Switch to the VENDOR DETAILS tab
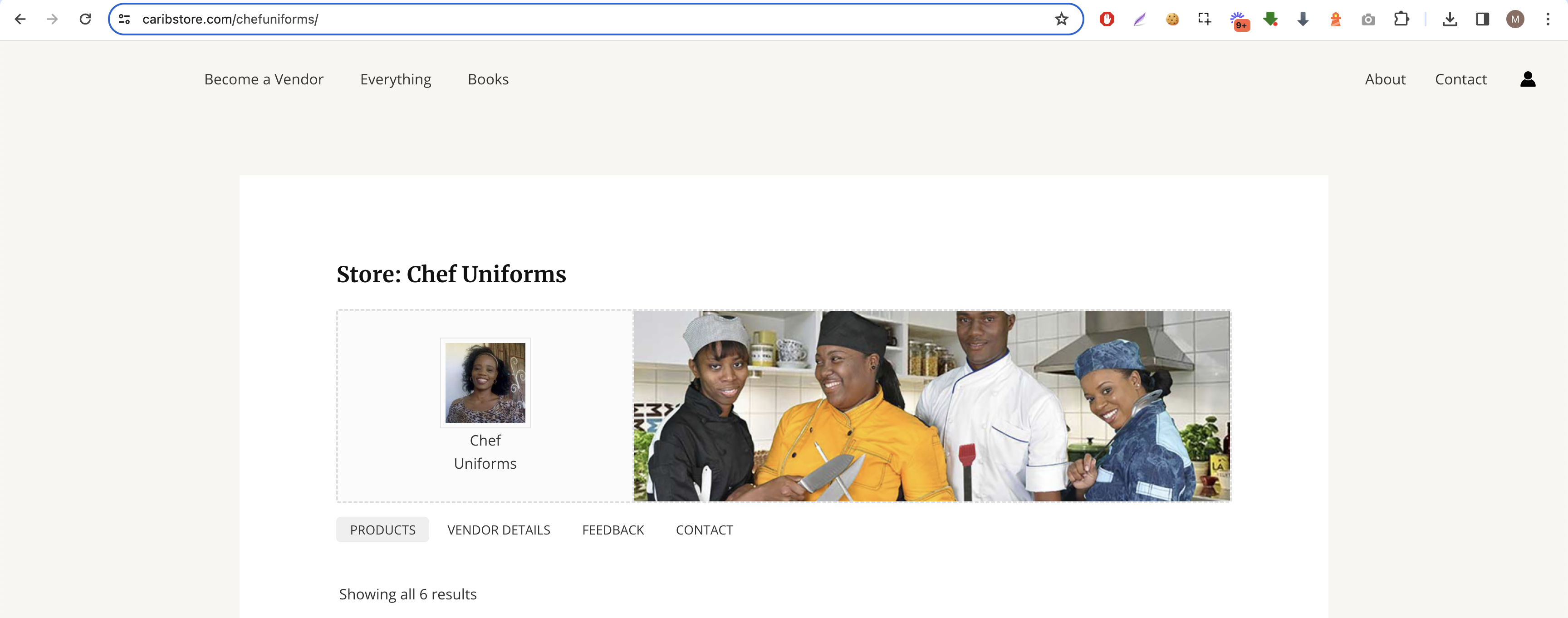The width and height of the screenshot is (1568, 618). pos(499,530)
